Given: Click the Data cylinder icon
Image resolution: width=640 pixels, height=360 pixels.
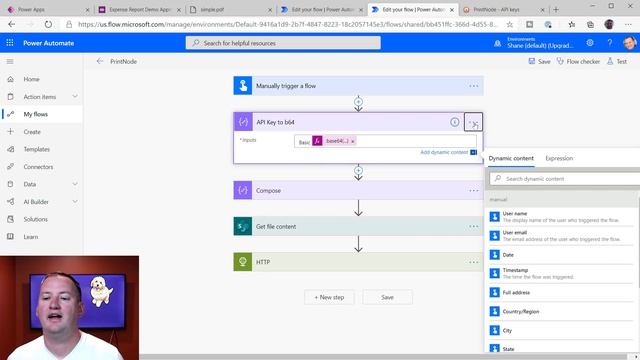Looking at the screenshot, I should pos(11,184).
